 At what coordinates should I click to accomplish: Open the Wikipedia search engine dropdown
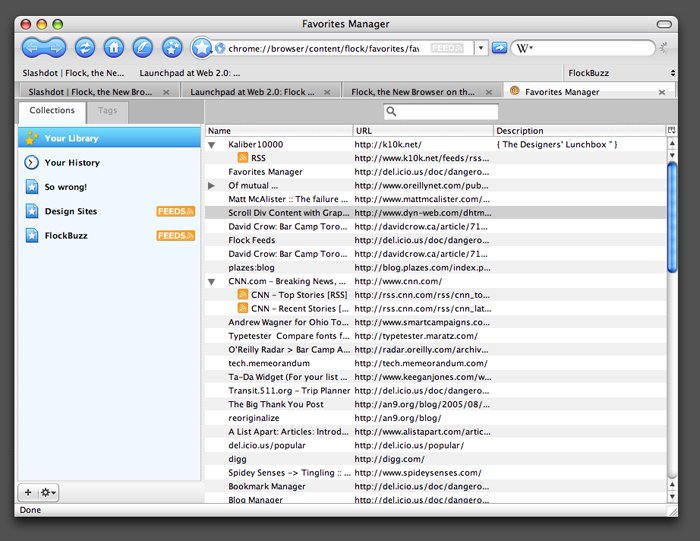[x=525, y=48]
